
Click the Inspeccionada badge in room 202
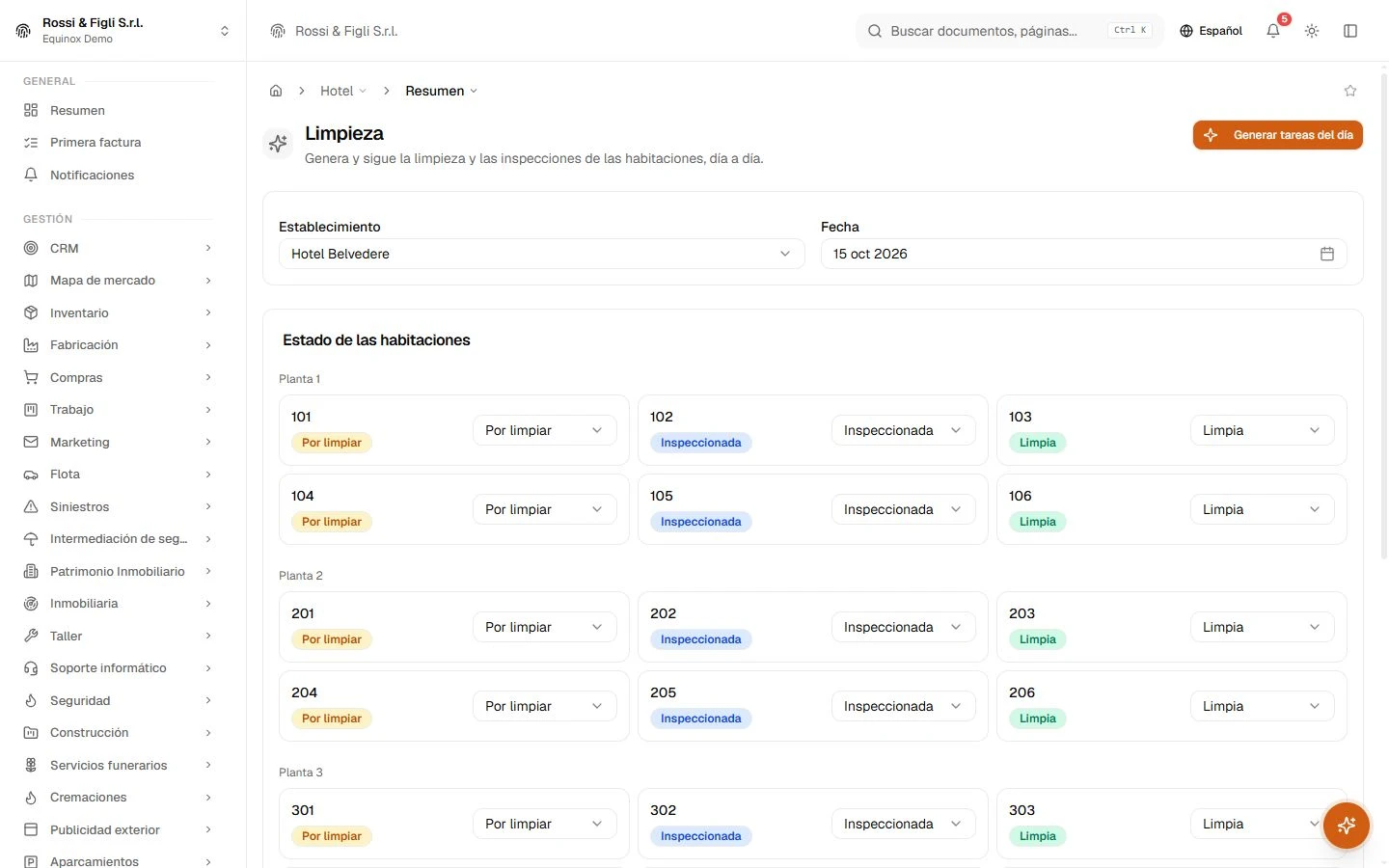pos(701,639)
